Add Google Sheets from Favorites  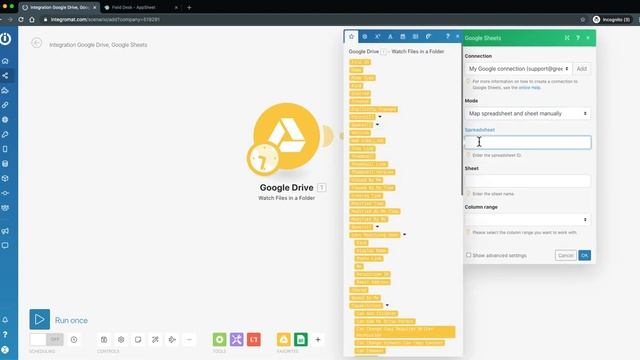point(301,340)
